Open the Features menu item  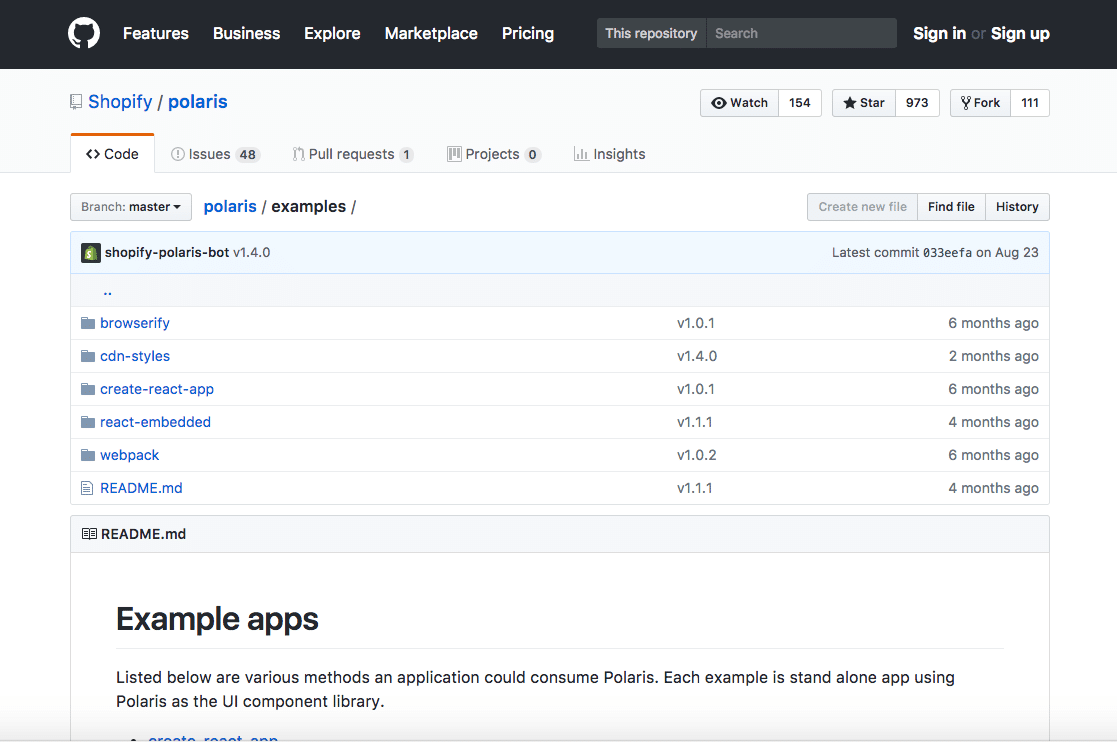[155, 33]
